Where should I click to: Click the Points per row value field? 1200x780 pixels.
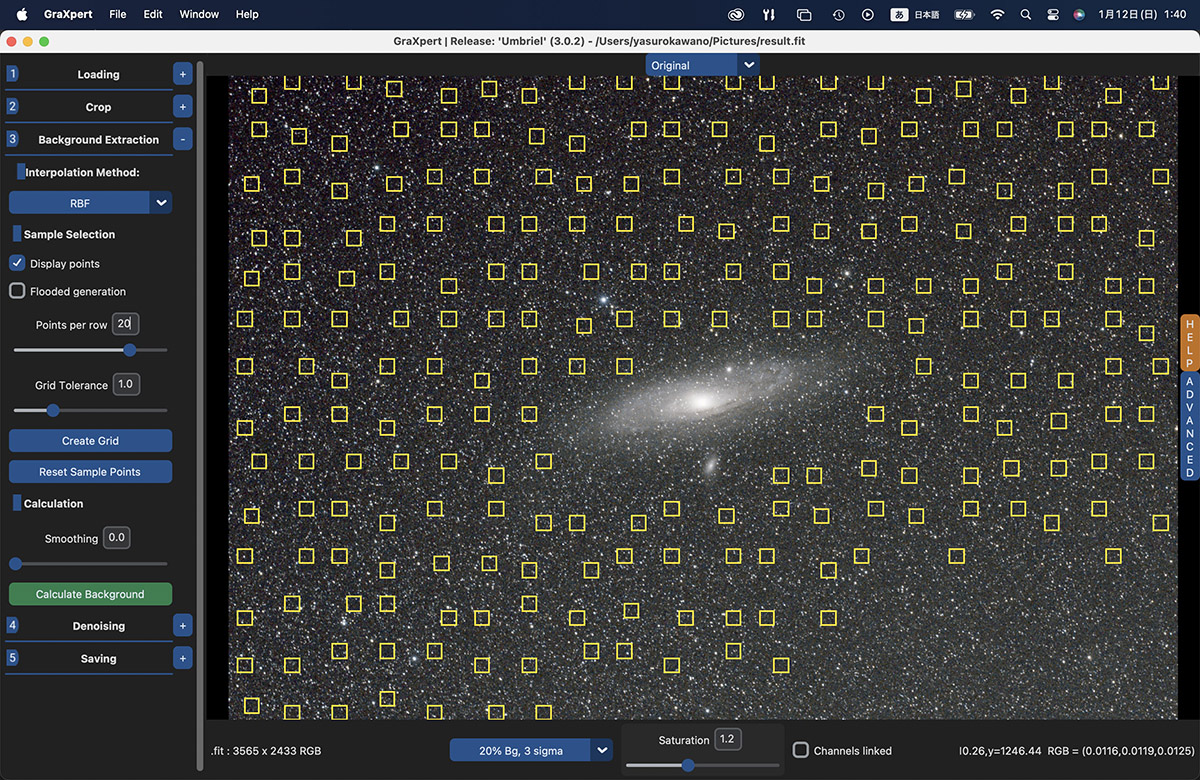coord(125,324)
